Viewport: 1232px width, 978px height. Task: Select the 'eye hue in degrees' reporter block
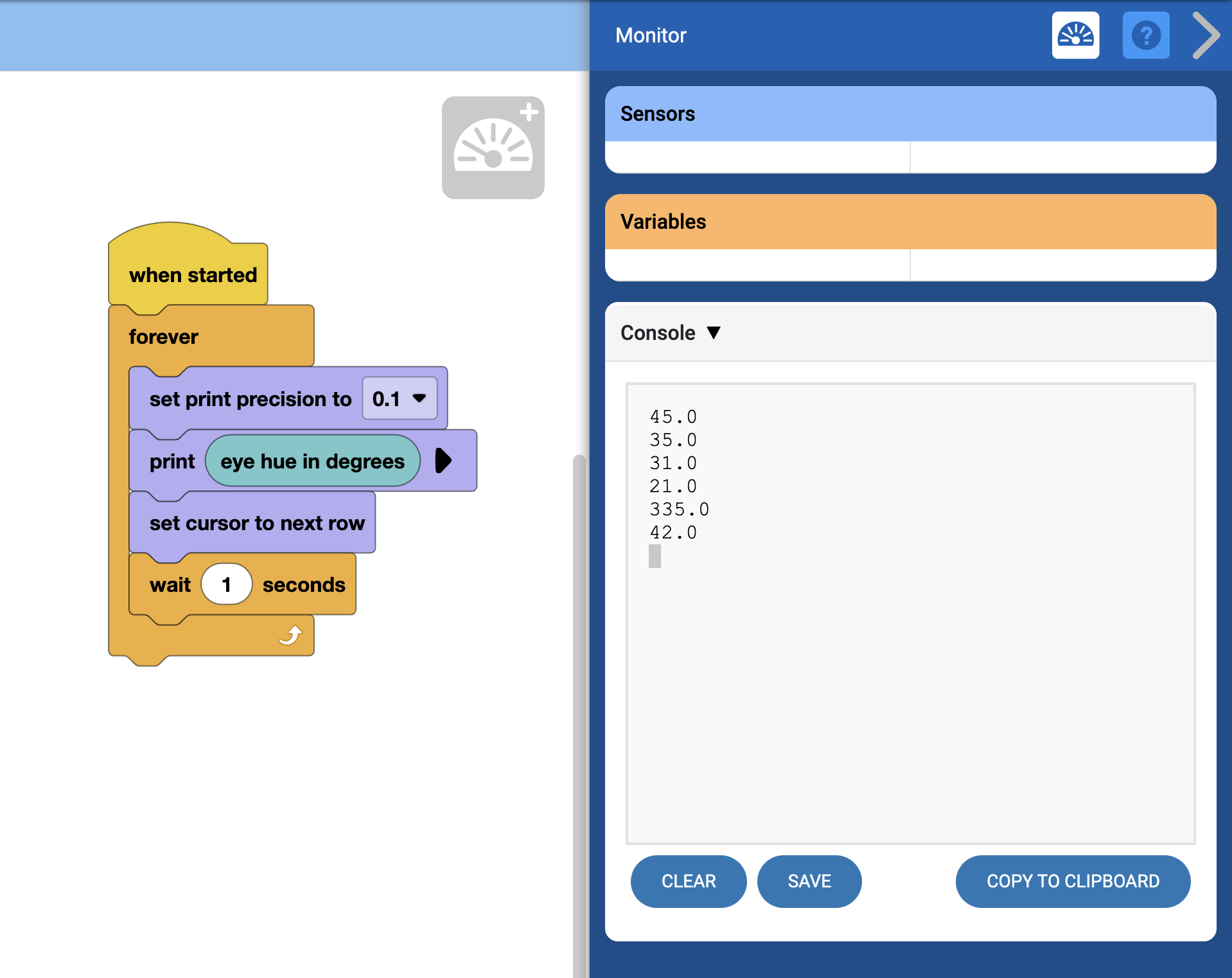(312, 461)
